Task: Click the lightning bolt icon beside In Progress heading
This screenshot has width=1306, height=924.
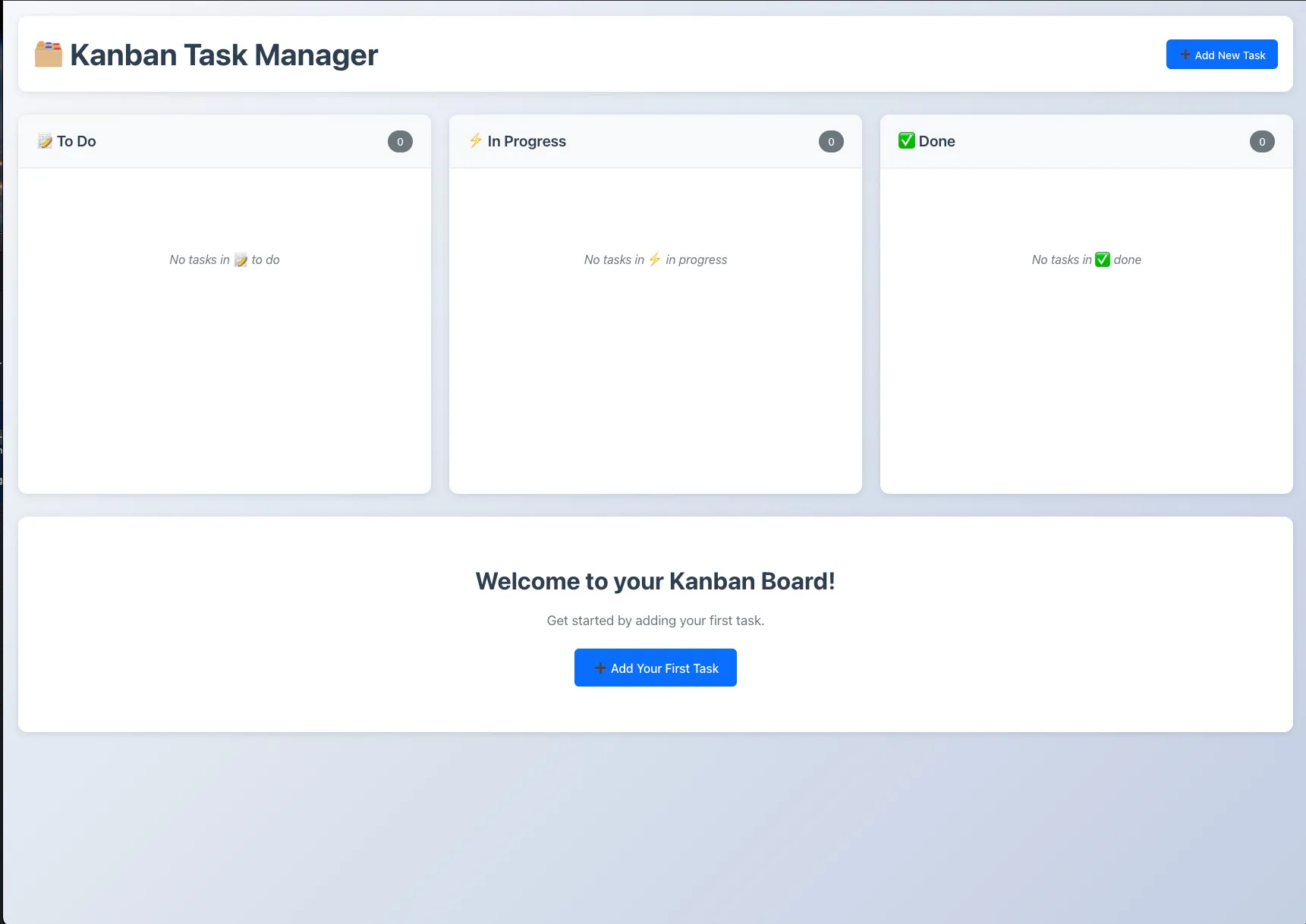Action: tap(476, 140)
